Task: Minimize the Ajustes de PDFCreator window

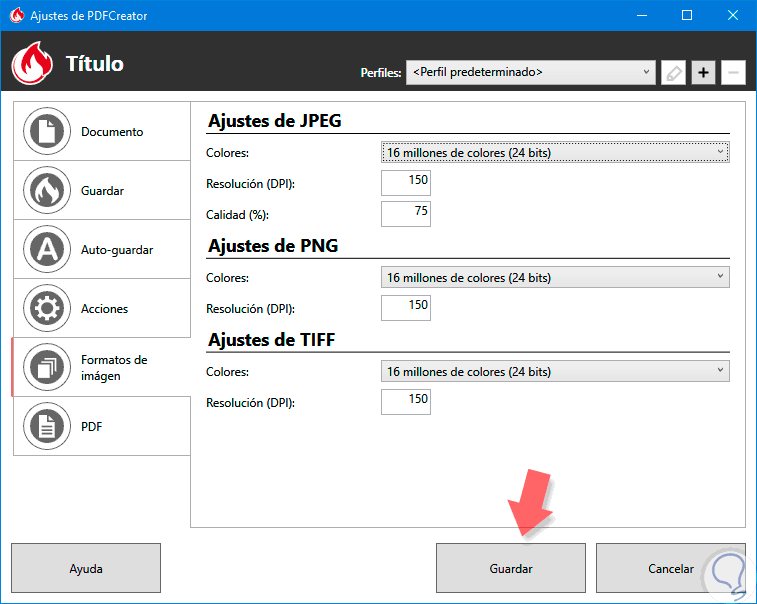Action: tap(642, 15)
